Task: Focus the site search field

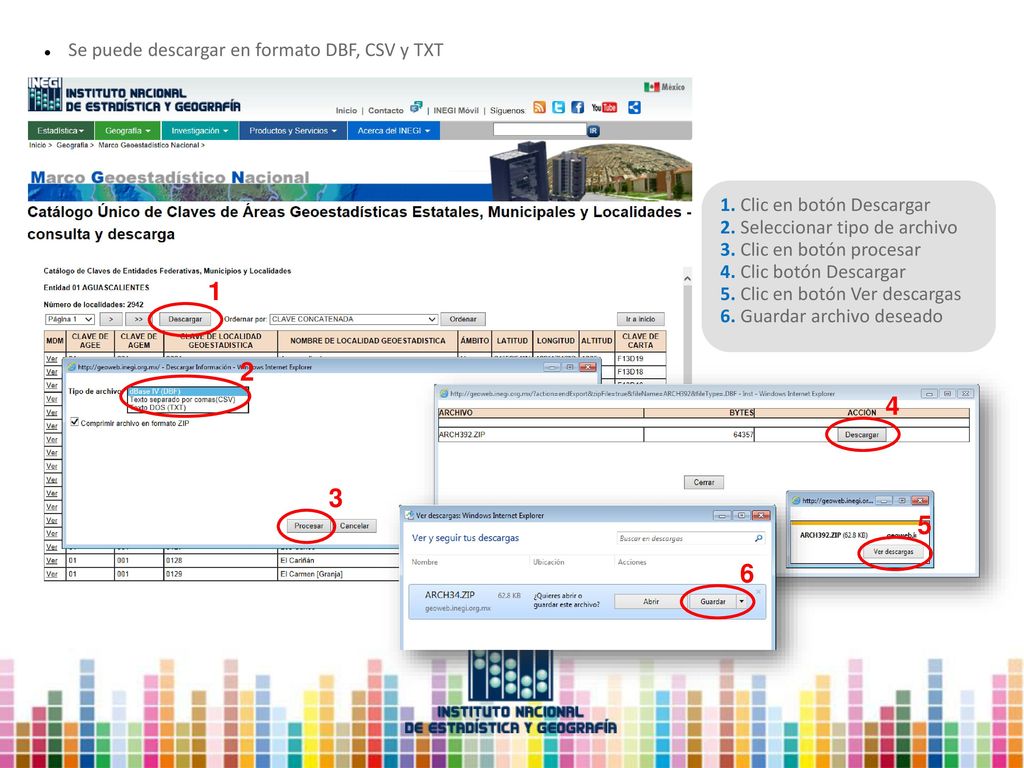Action: click(x=539, y=130)
